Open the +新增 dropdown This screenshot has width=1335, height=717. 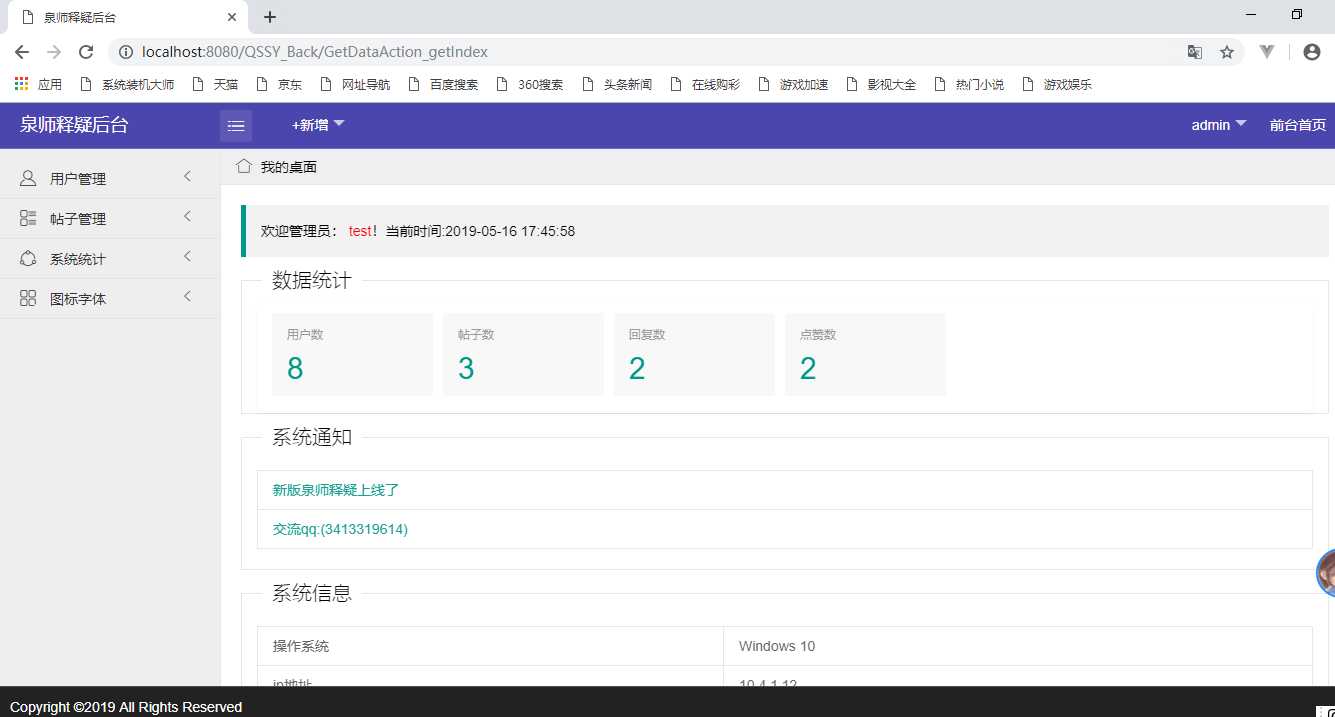point(318,125)
